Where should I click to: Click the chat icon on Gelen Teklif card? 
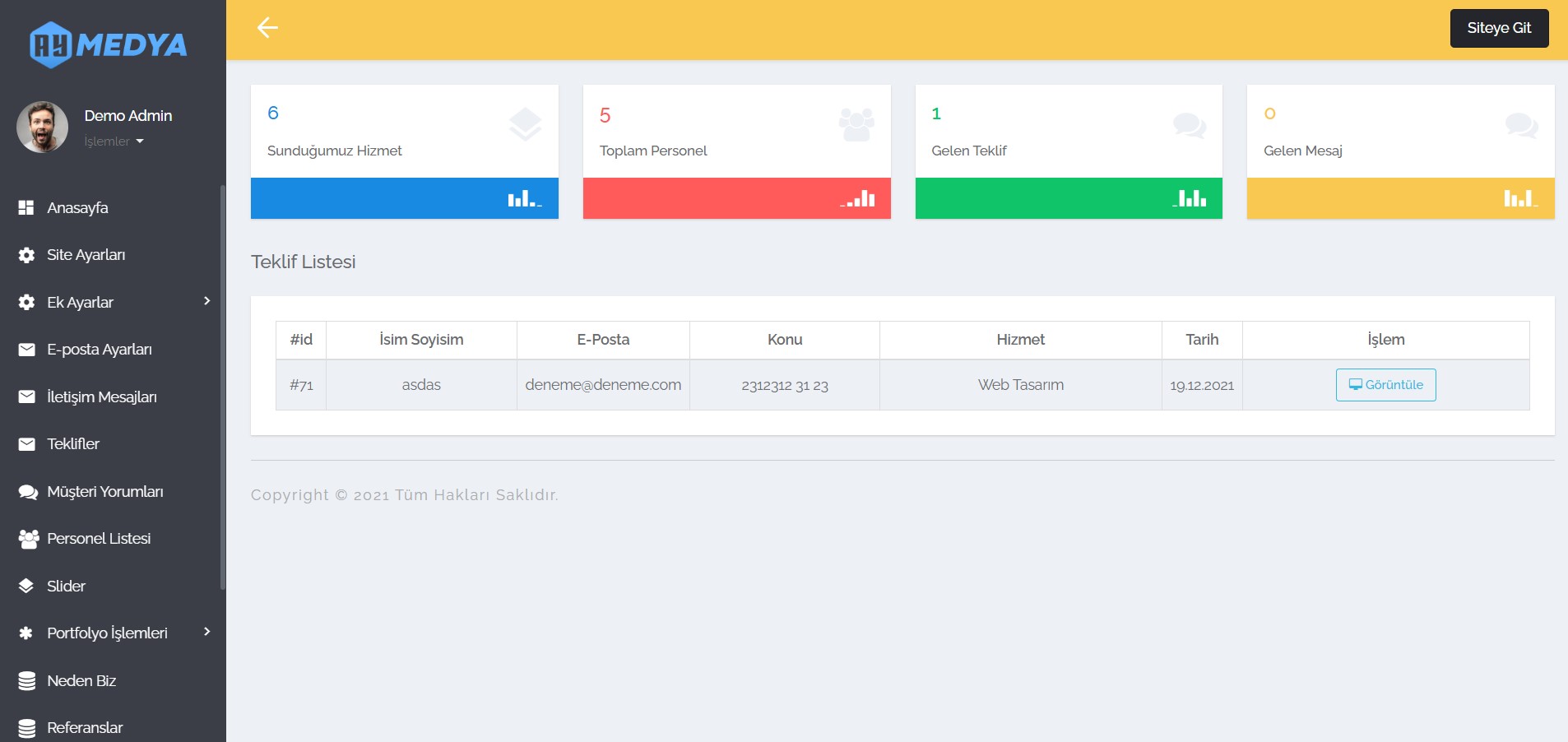point(1189,125)
